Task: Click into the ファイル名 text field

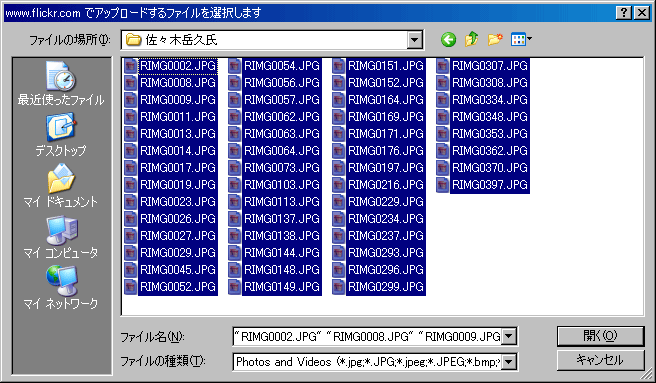Action: click(x=367, y=337)
